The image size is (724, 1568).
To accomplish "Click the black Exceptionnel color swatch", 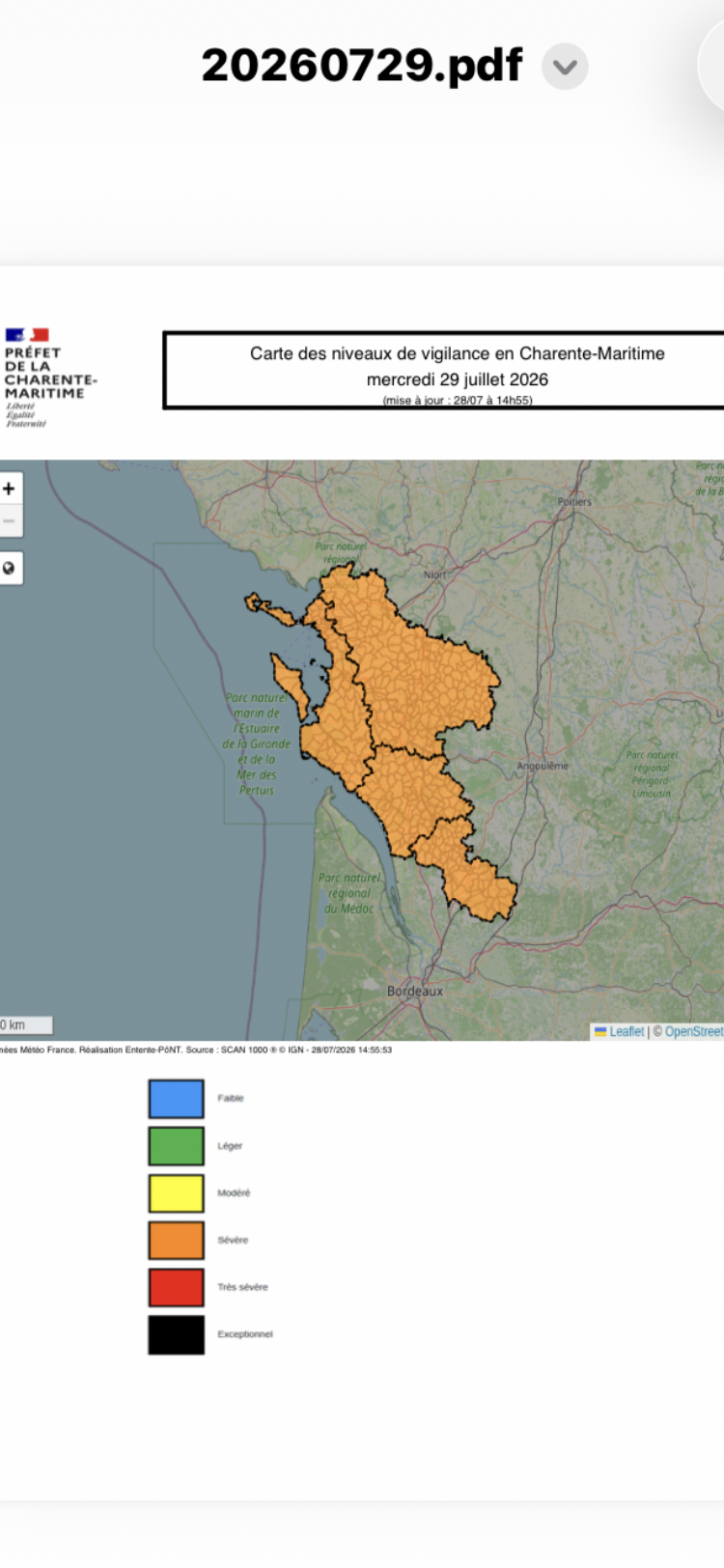I will (176, 1334).
